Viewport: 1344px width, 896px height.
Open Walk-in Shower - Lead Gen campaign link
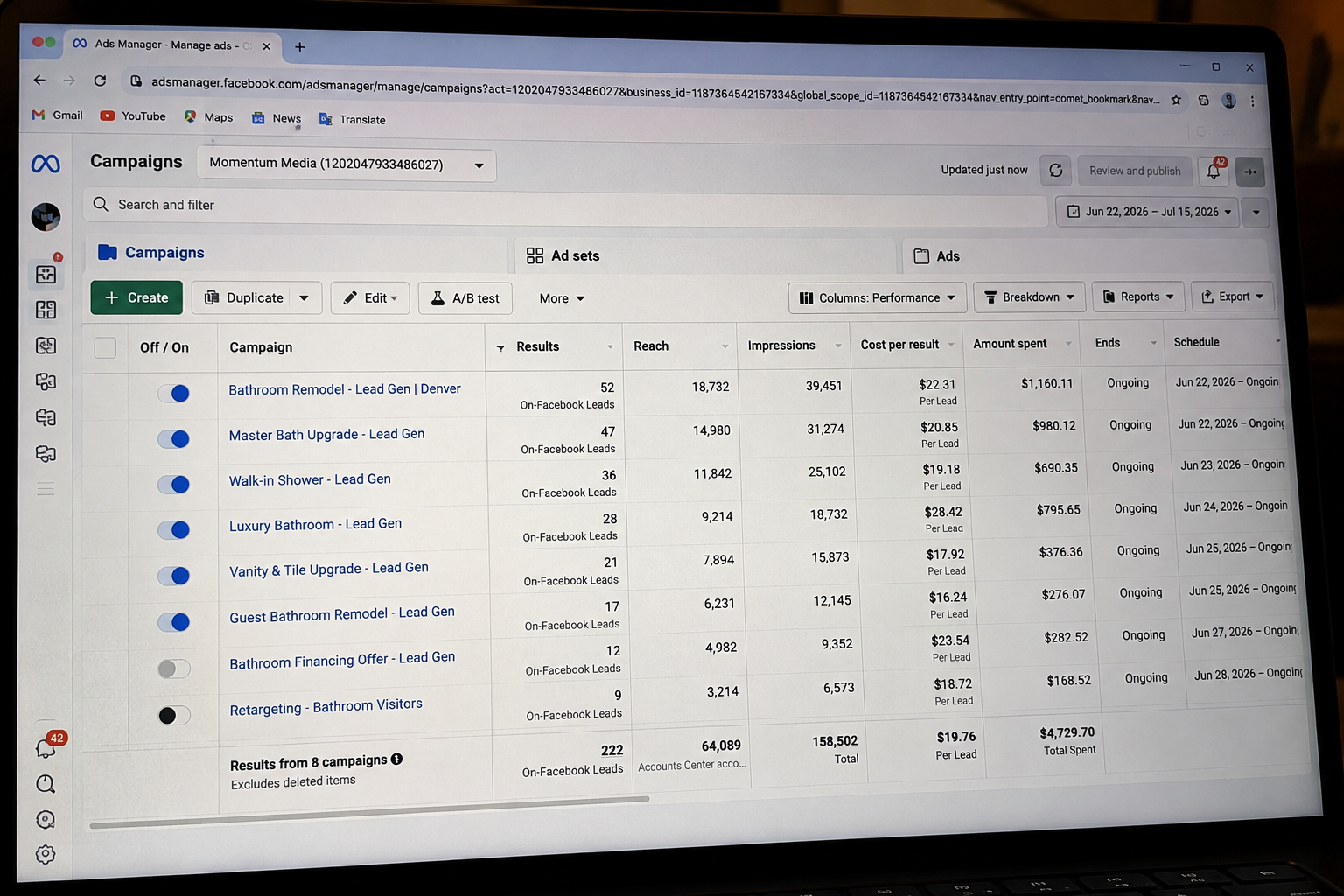[310, 480]
